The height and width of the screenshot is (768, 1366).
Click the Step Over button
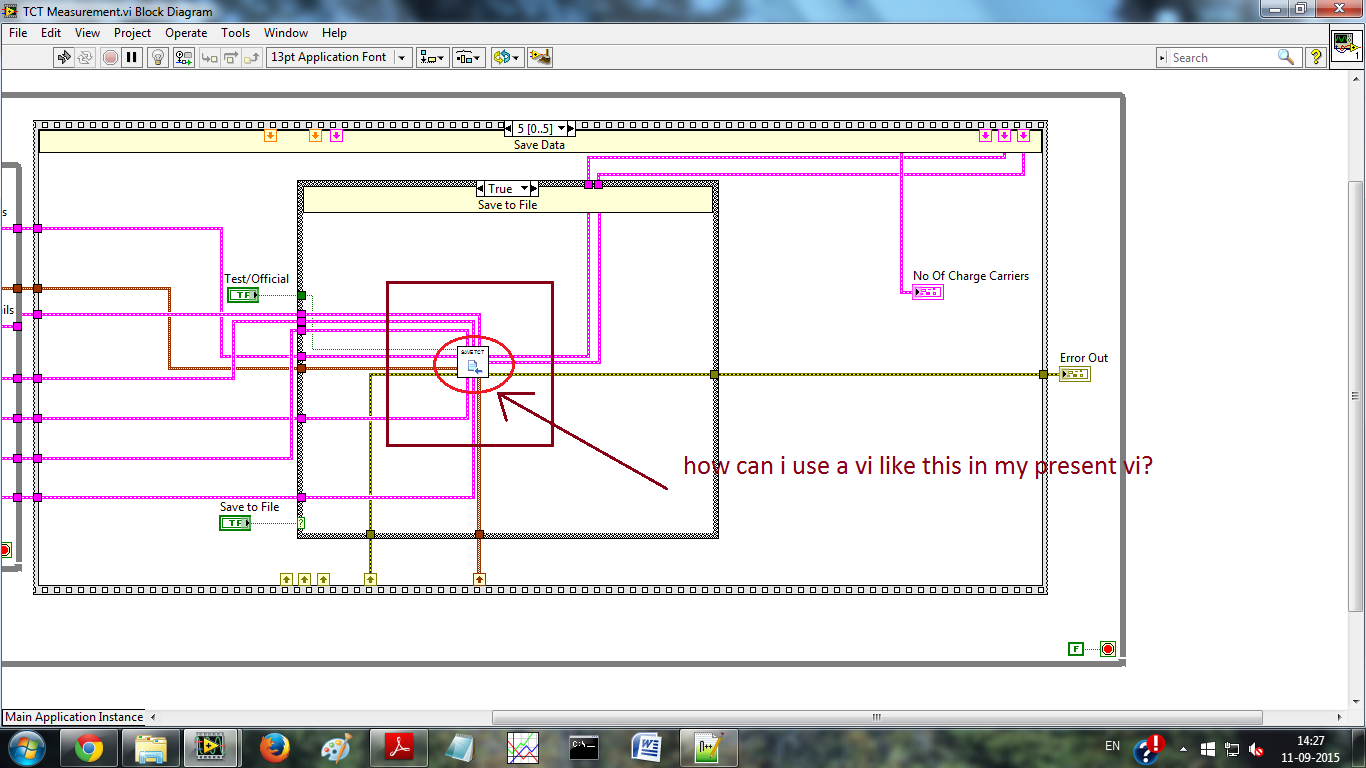(230, 57)
